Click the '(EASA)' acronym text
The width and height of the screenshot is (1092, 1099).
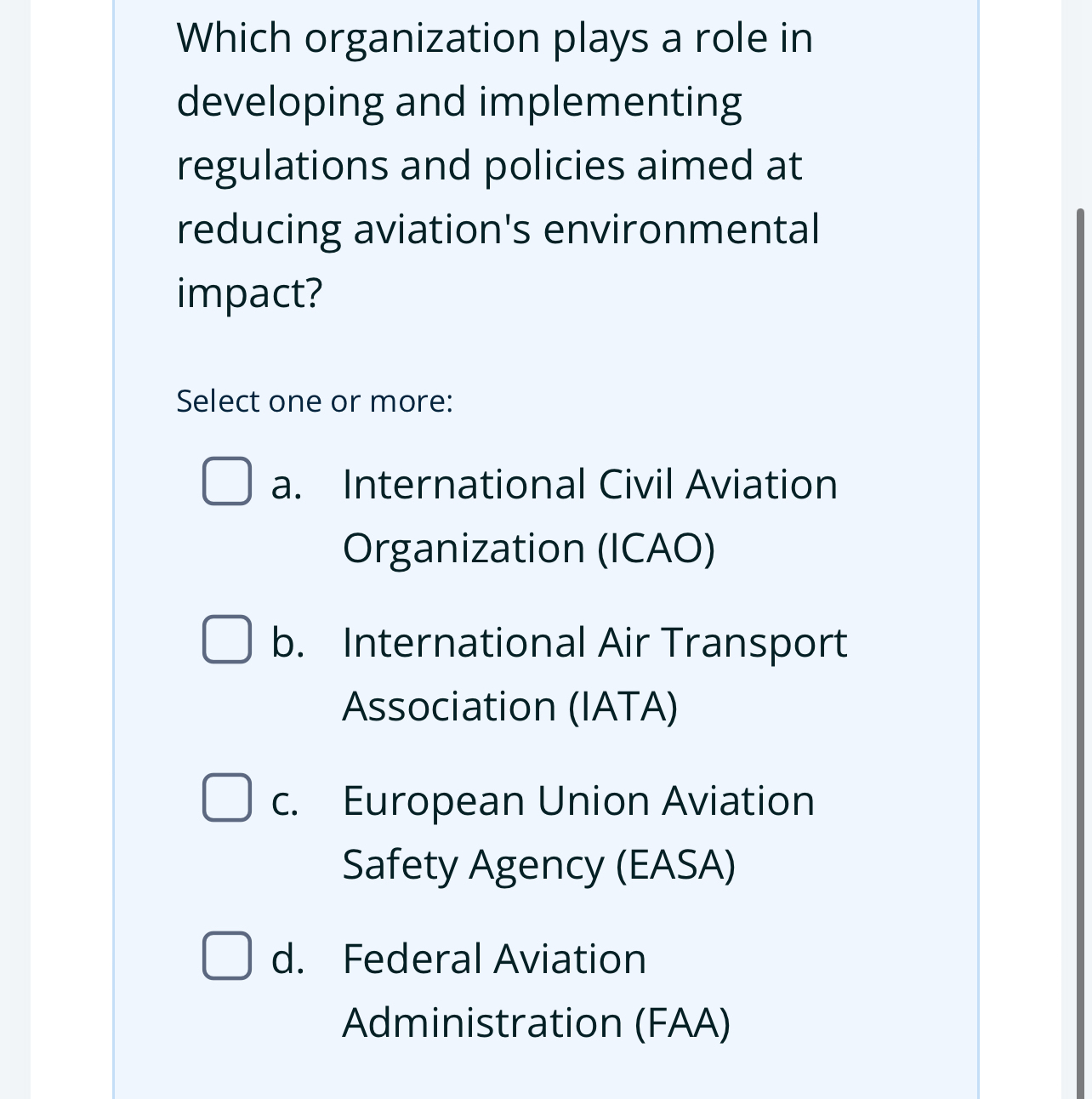point(675,865)
